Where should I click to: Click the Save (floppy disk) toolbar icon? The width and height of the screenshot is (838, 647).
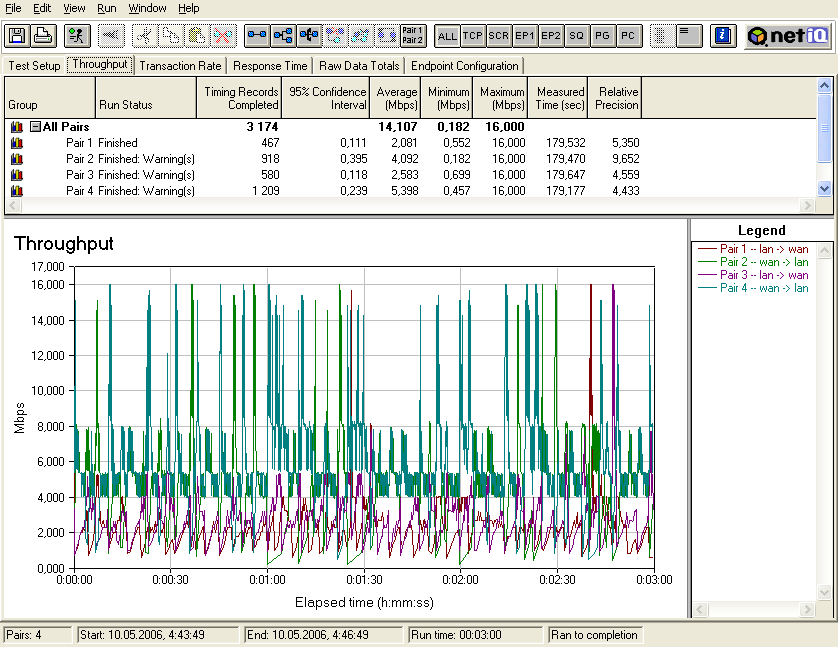point(17,36)
